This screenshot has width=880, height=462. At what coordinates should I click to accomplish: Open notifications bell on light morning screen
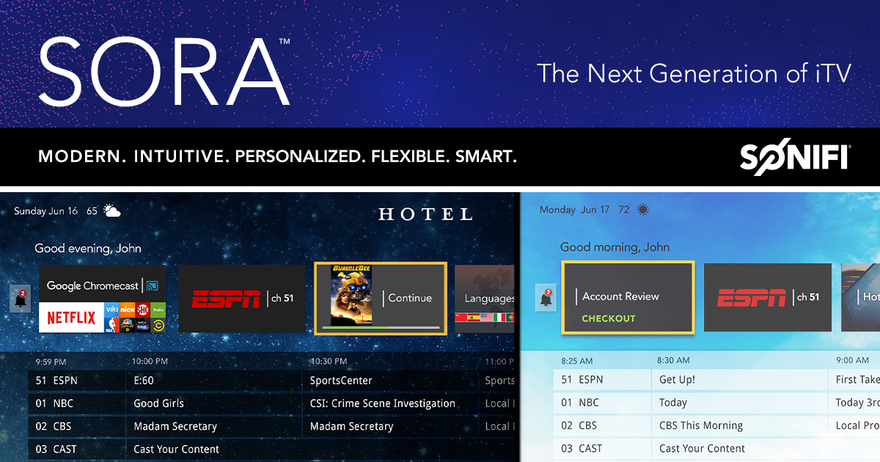[546, 298]
